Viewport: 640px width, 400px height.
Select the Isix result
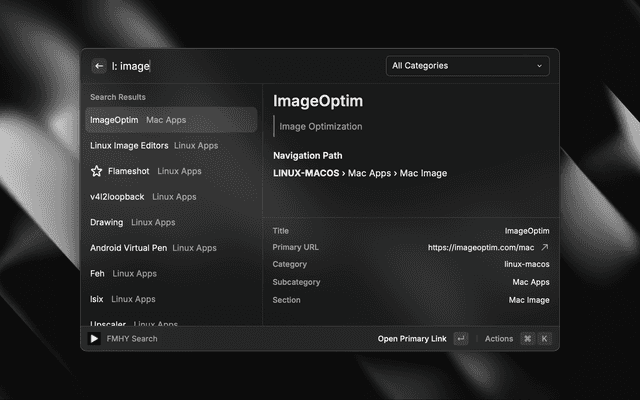[x=171, y=299]
